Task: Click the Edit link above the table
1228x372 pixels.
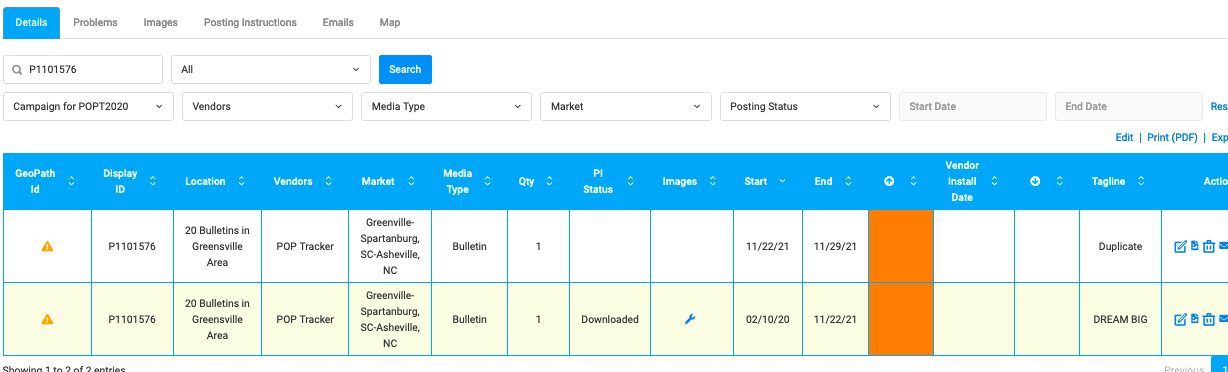Action: point(1124,138)
